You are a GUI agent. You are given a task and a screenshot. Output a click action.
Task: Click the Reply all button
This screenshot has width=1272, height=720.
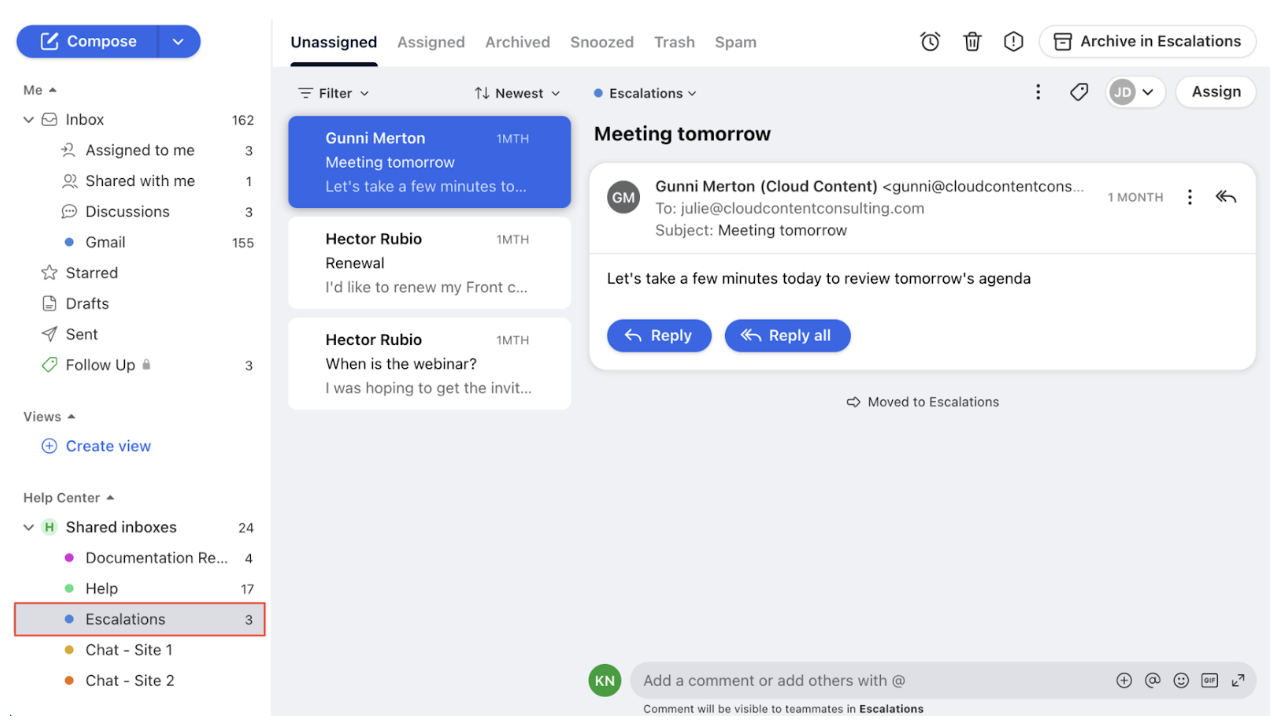click(x=787, y=336)
